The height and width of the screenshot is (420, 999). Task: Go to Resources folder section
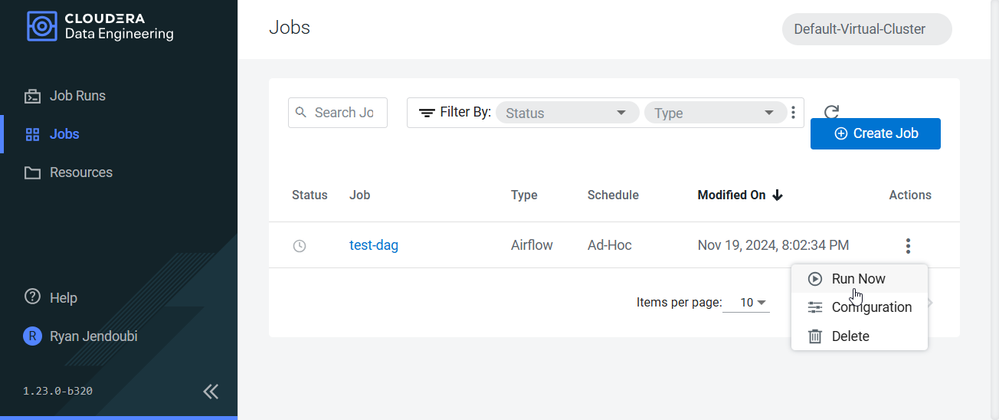[68, 173]
